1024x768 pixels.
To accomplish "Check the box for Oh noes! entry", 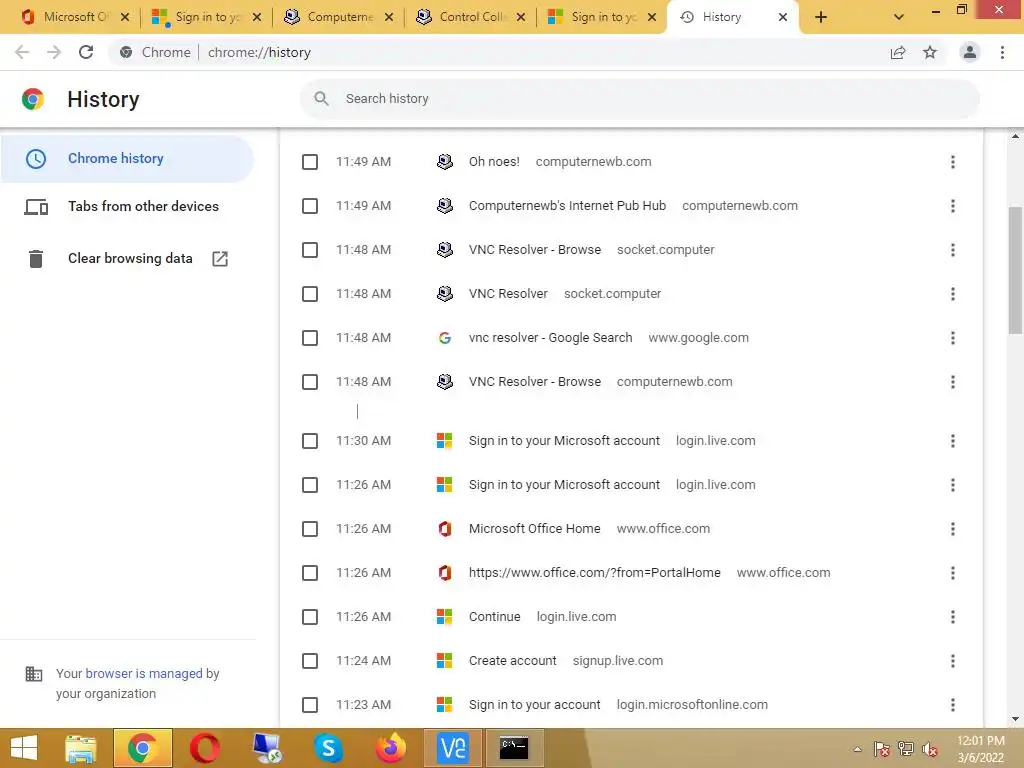I will click(310, 162).
